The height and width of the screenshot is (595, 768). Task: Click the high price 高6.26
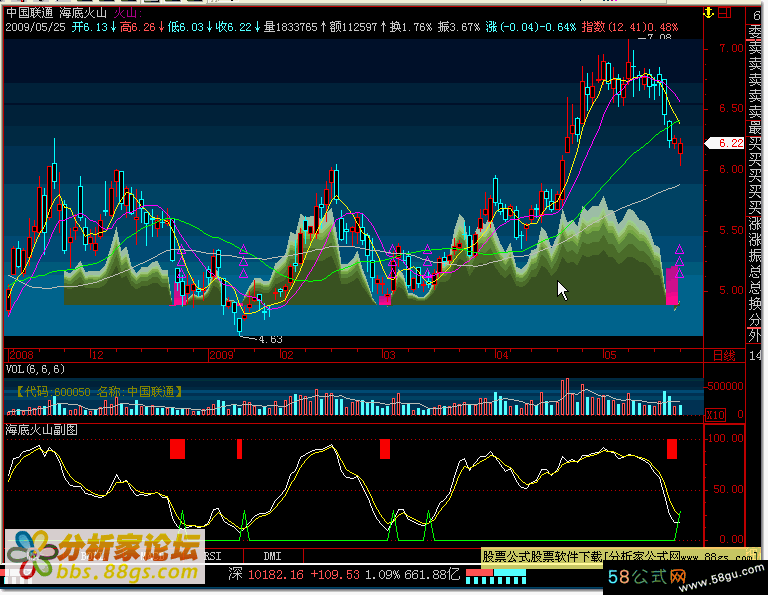138,27
